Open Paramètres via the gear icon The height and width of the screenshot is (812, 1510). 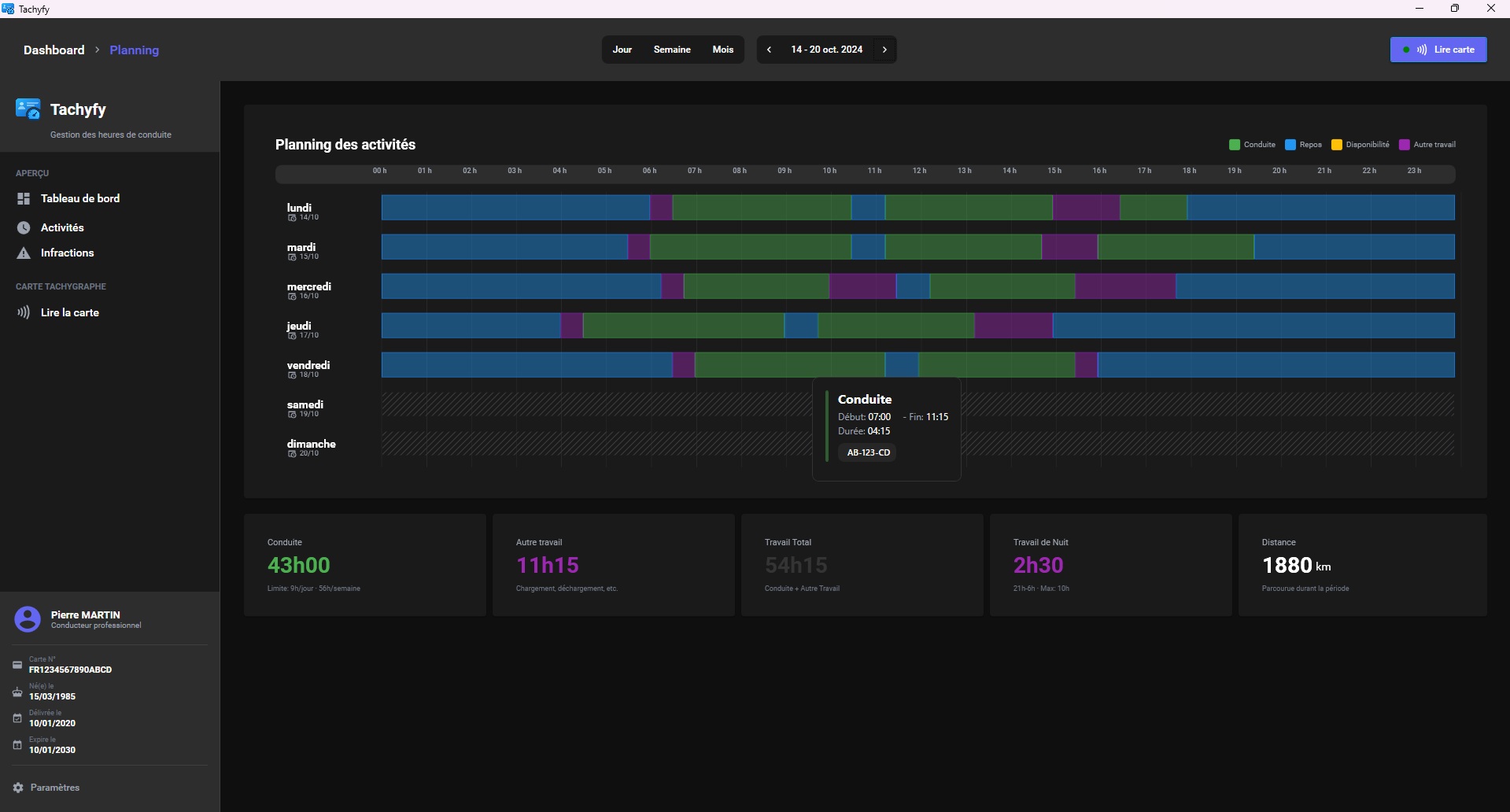pyautogui.click(x=18, y=788)
